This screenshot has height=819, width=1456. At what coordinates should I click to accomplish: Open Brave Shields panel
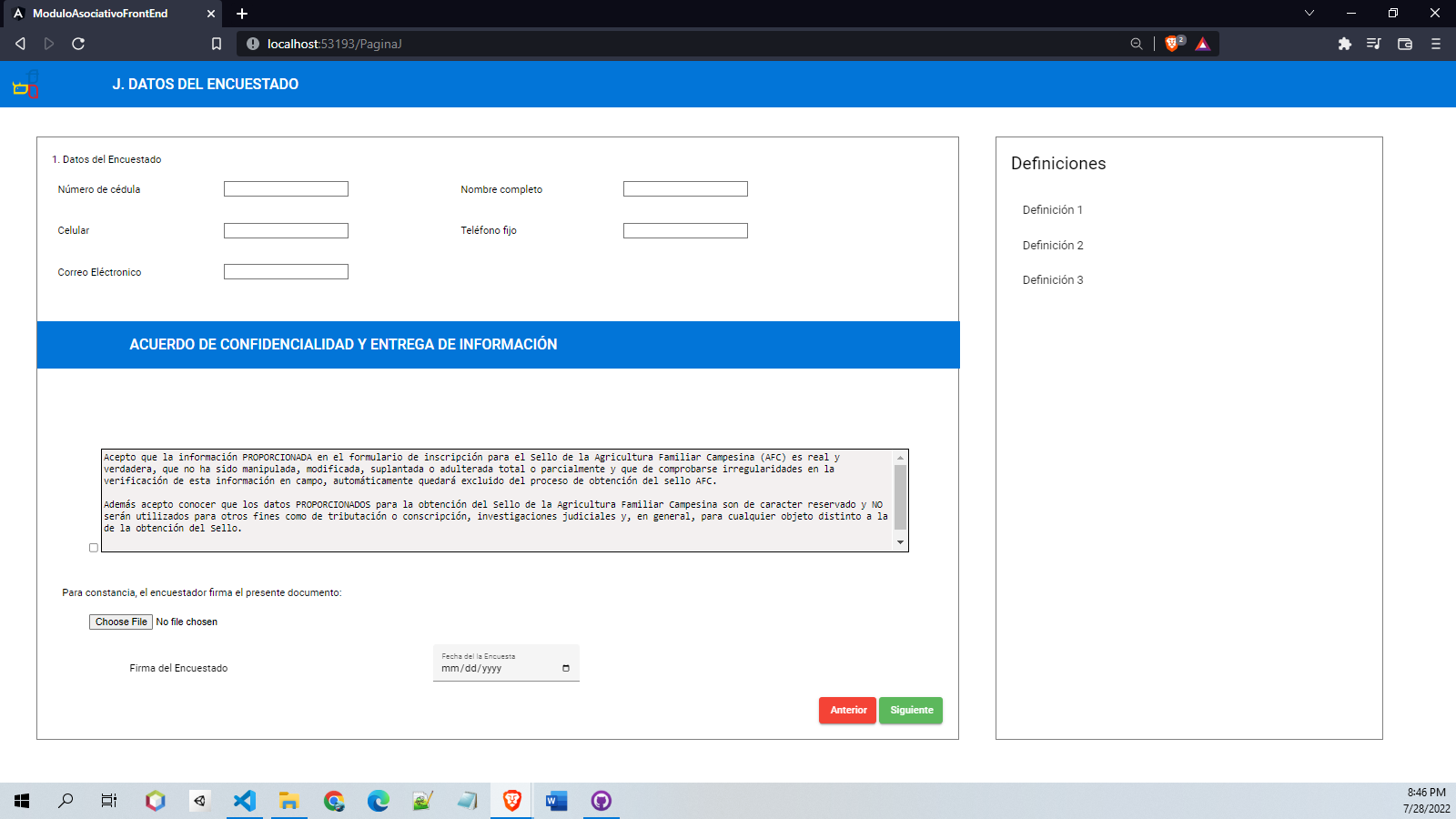(x=1174, y=43)
